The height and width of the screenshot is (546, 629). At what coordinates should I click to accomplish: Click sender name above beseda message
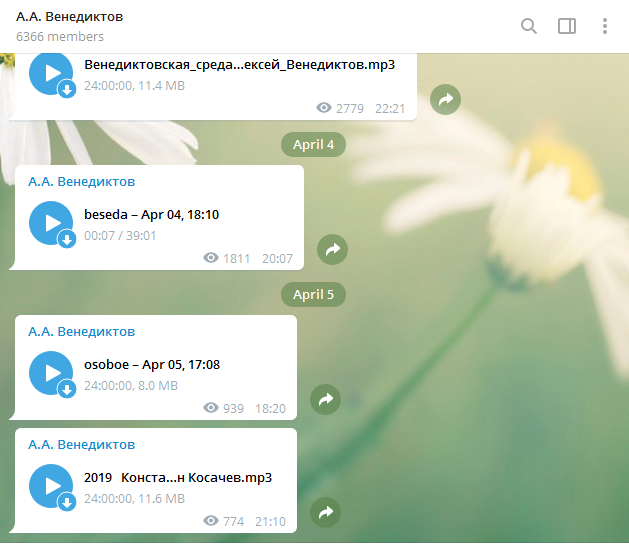[x=81, y=182]
